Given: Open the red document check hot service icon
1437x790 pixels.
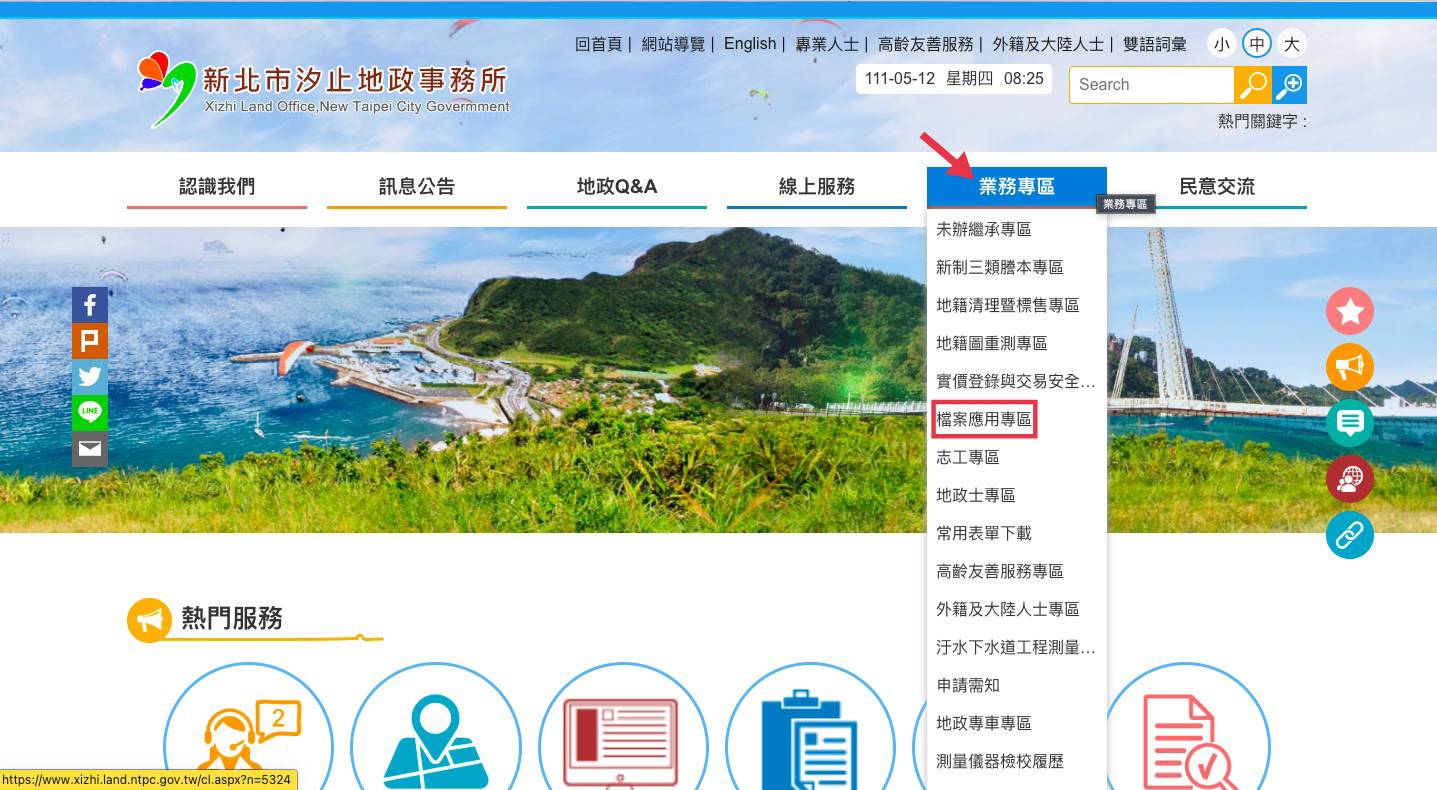Looking at the screenshot, I should (1186, 727).
